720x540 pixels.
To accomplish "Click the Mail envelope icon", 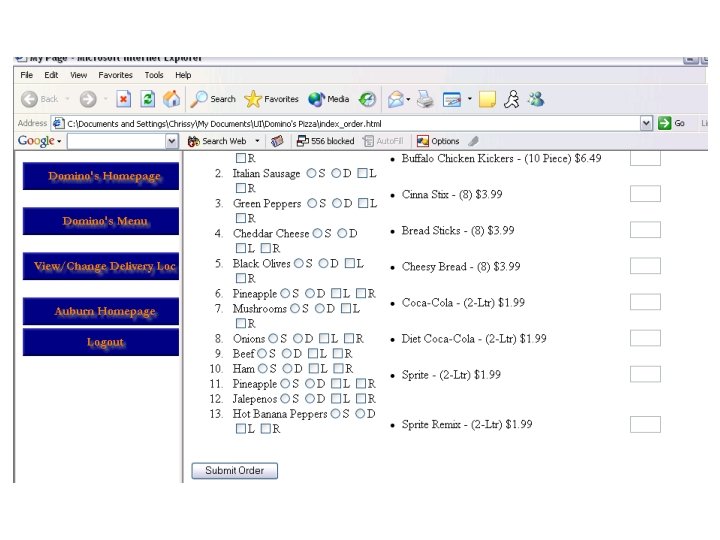I will click(x=395, y=99).
